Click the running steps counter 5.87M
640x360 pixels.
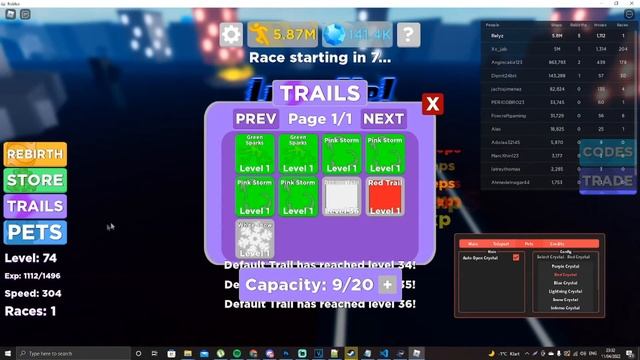click(282, 35)
